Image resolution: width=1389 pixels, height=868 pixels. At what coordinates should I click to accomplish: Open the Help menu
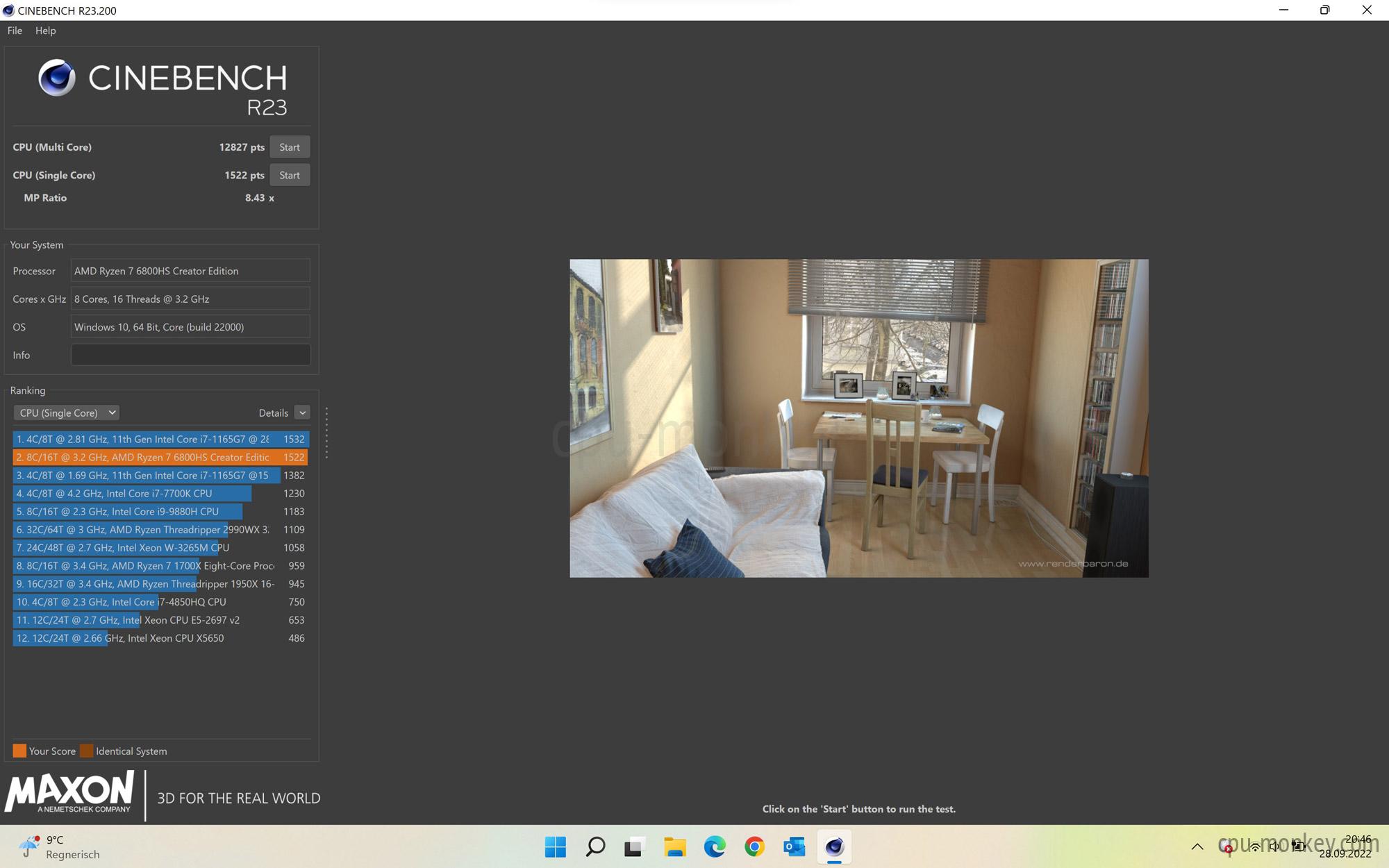[46, 31]
